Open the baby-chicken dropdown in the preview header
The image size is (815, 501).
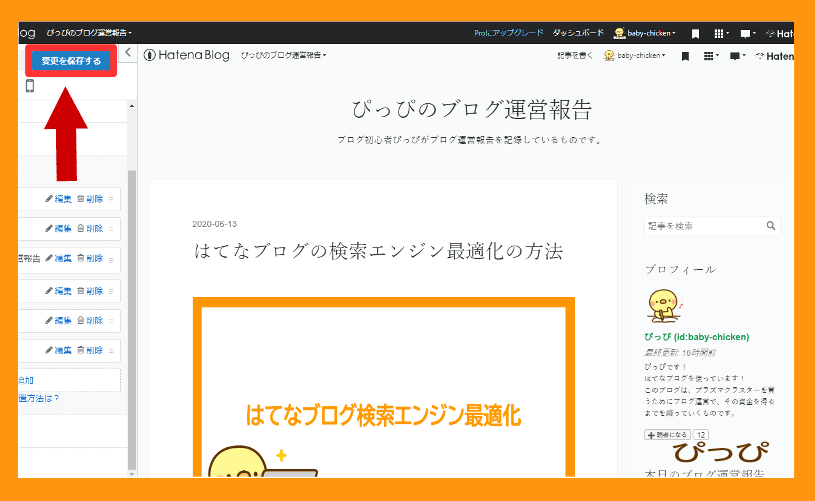634,56
